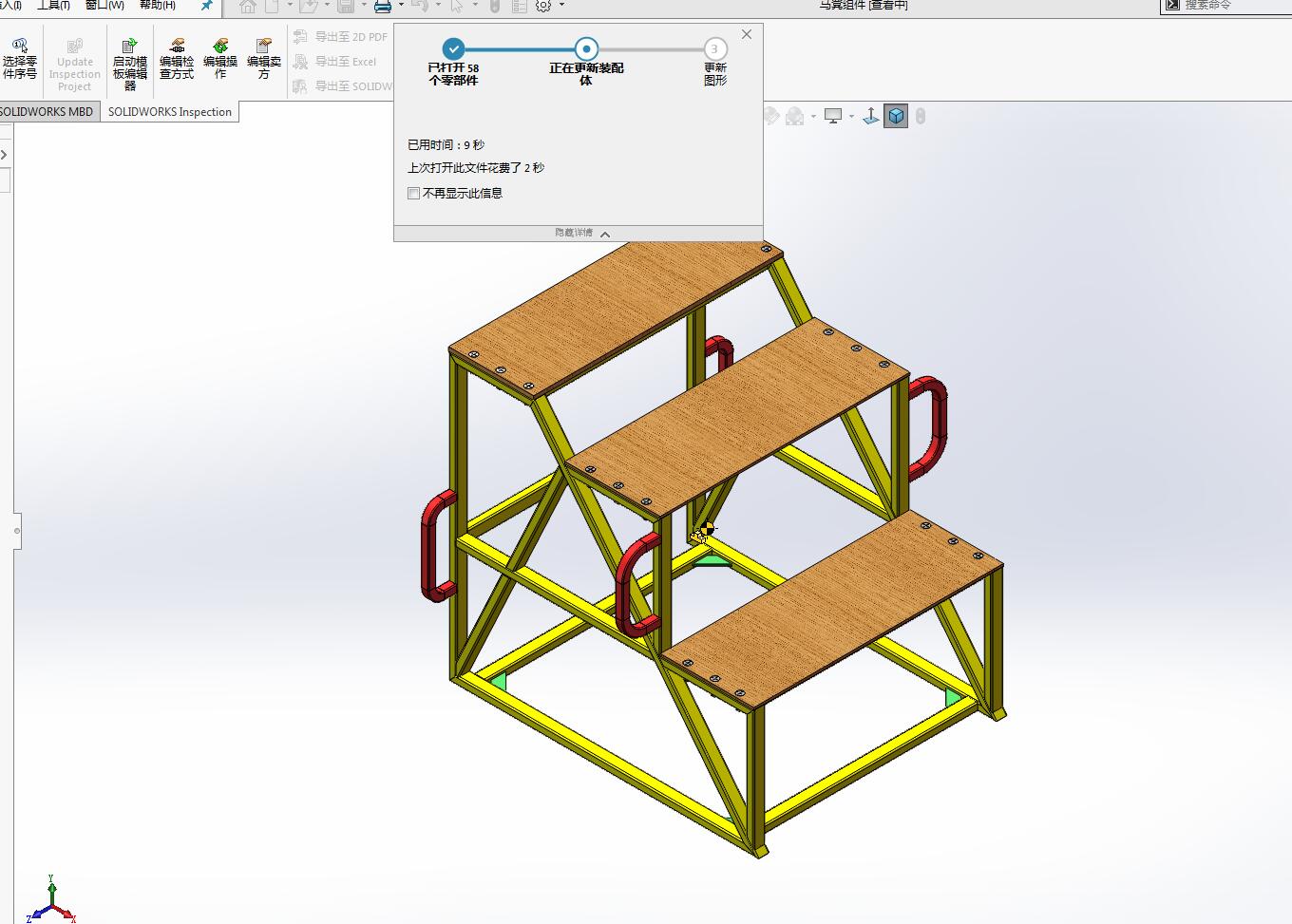Image resolution: width=1292 pixels, height=924 pixels.
Task: Expand the Undo dropdown arrow
Action: 438,6
